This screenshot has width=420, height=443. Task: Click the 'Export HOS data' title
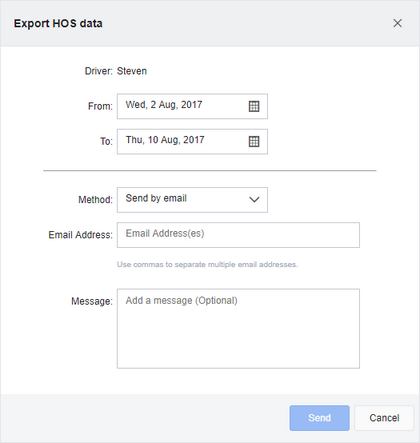[x=58, y=24]
